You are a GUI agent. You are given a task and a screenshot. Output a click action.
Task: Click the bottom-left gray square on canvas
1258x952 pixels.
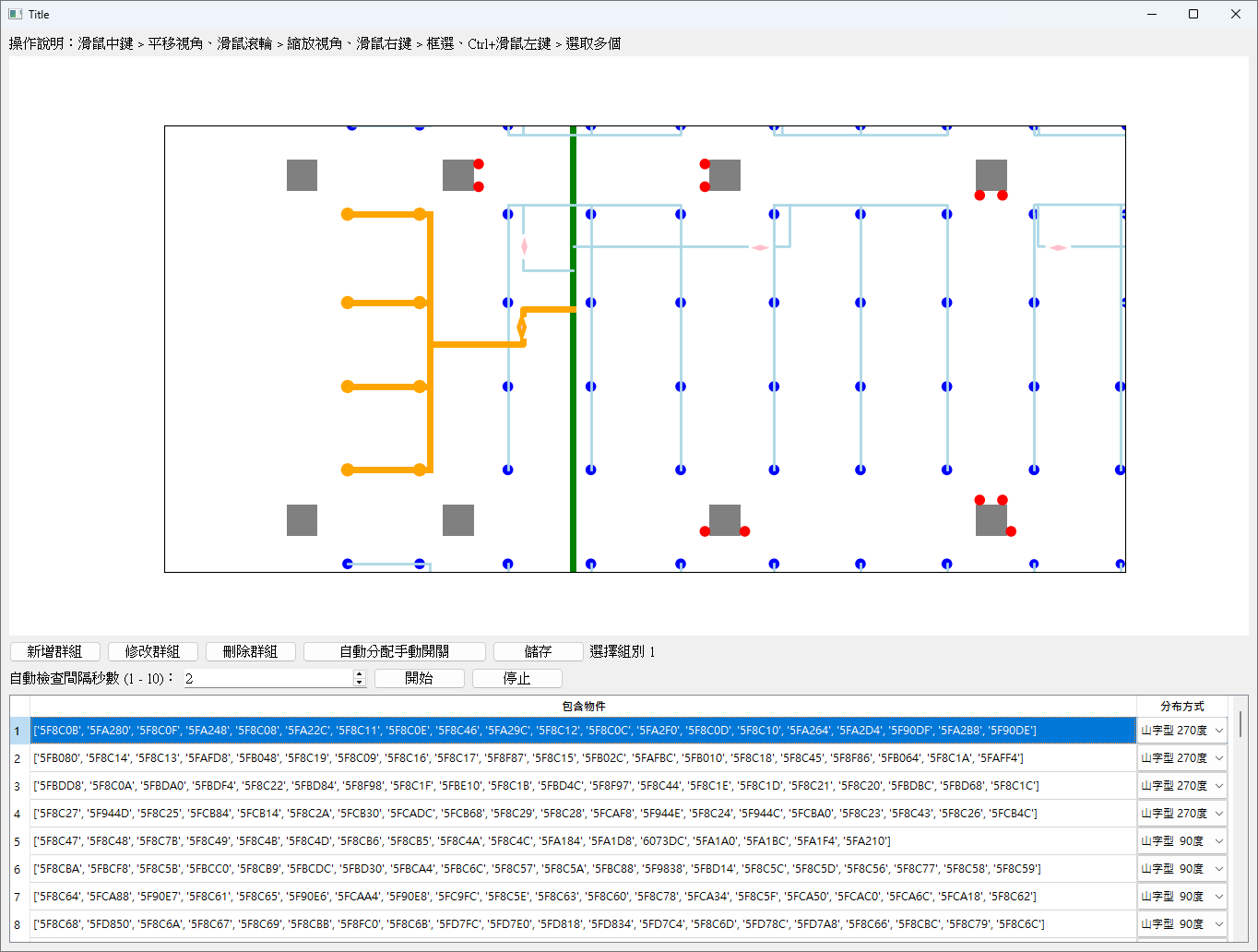click(302, 520)
